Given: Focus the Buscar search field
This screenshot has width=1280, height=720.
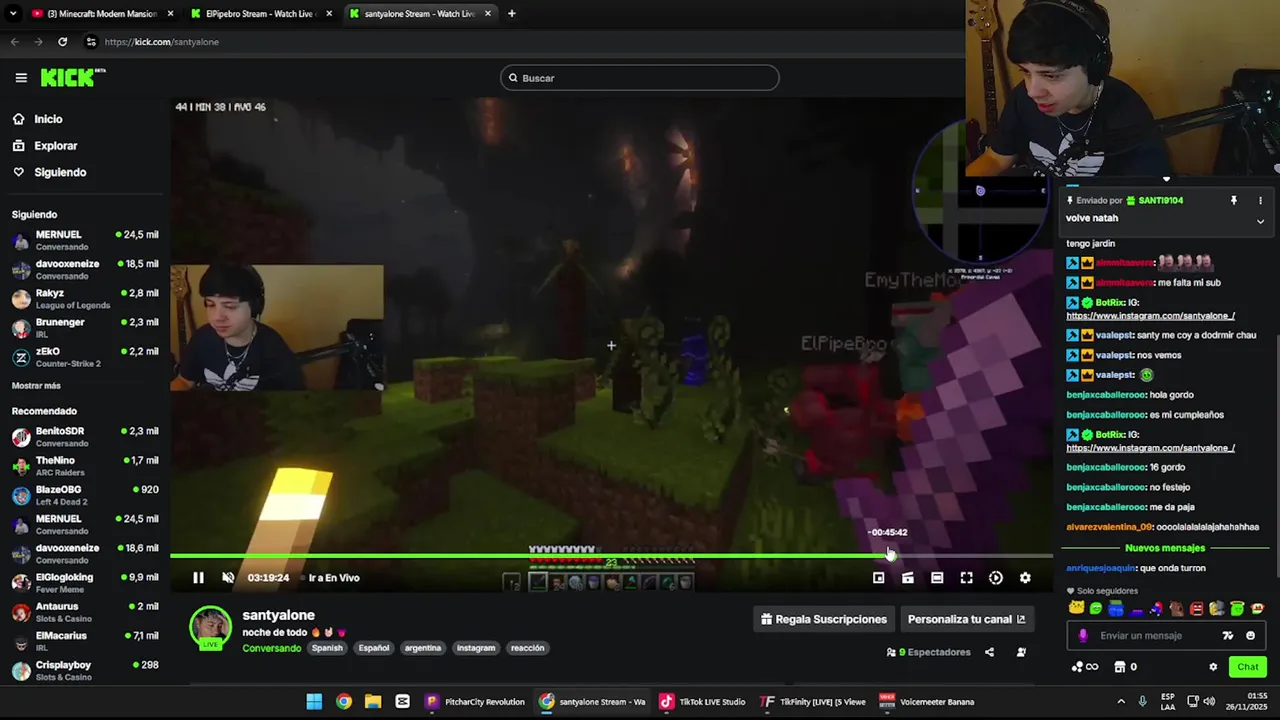Looking at the screenshot, I should [640, 78].
